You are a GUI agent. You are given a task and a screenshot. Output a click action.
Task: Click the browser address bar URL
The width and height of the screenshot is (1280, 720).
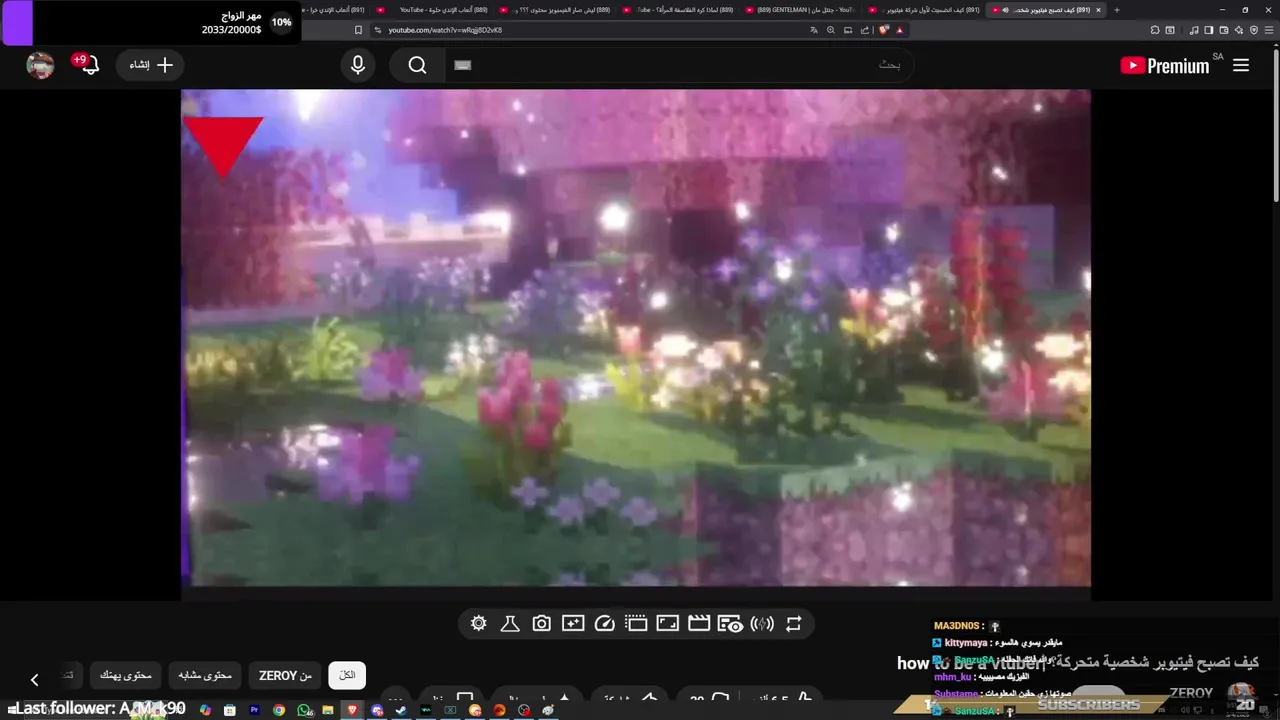tap(445, 30)
